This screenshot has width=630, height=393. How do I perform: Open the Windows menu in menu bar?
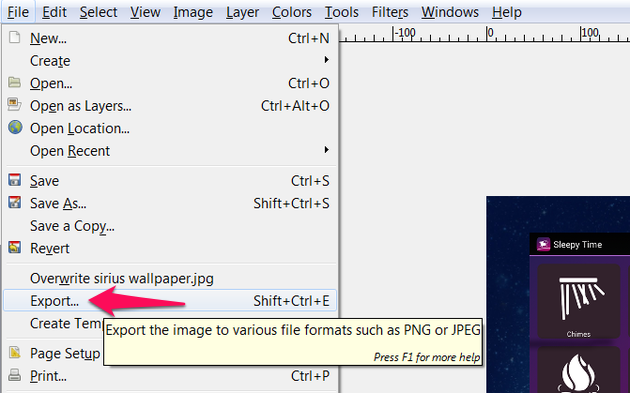[450, 12]
